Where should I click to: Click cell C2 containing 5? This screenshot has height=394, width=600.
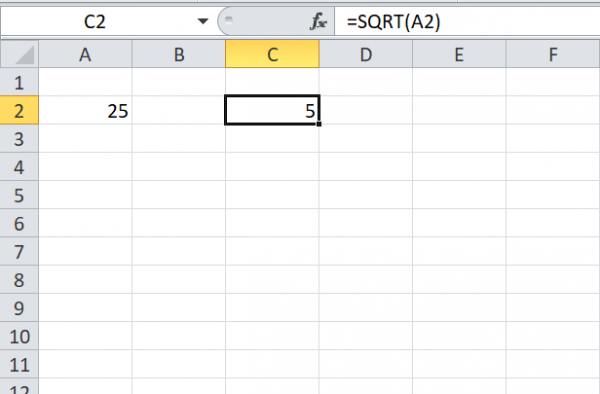tap(272, 110)
